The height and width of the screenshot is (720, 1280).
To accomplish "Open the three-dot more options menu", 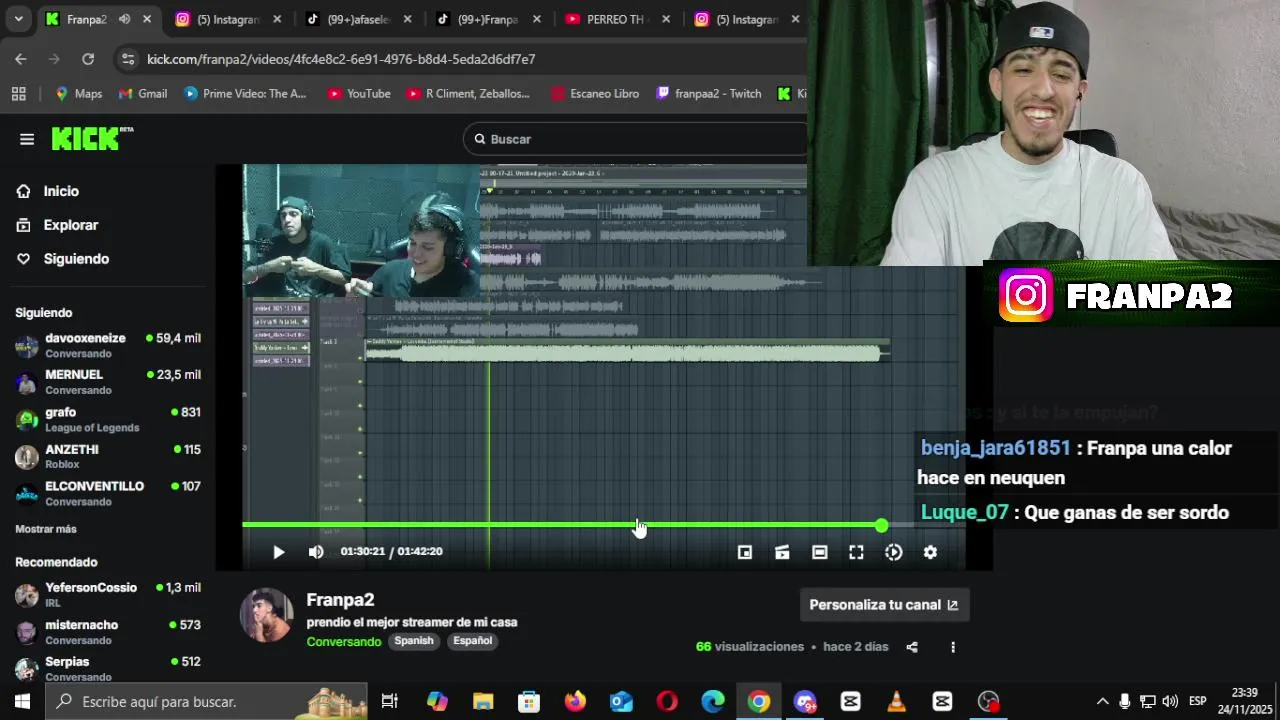I will pyautogui.click(x=952, y=647).
